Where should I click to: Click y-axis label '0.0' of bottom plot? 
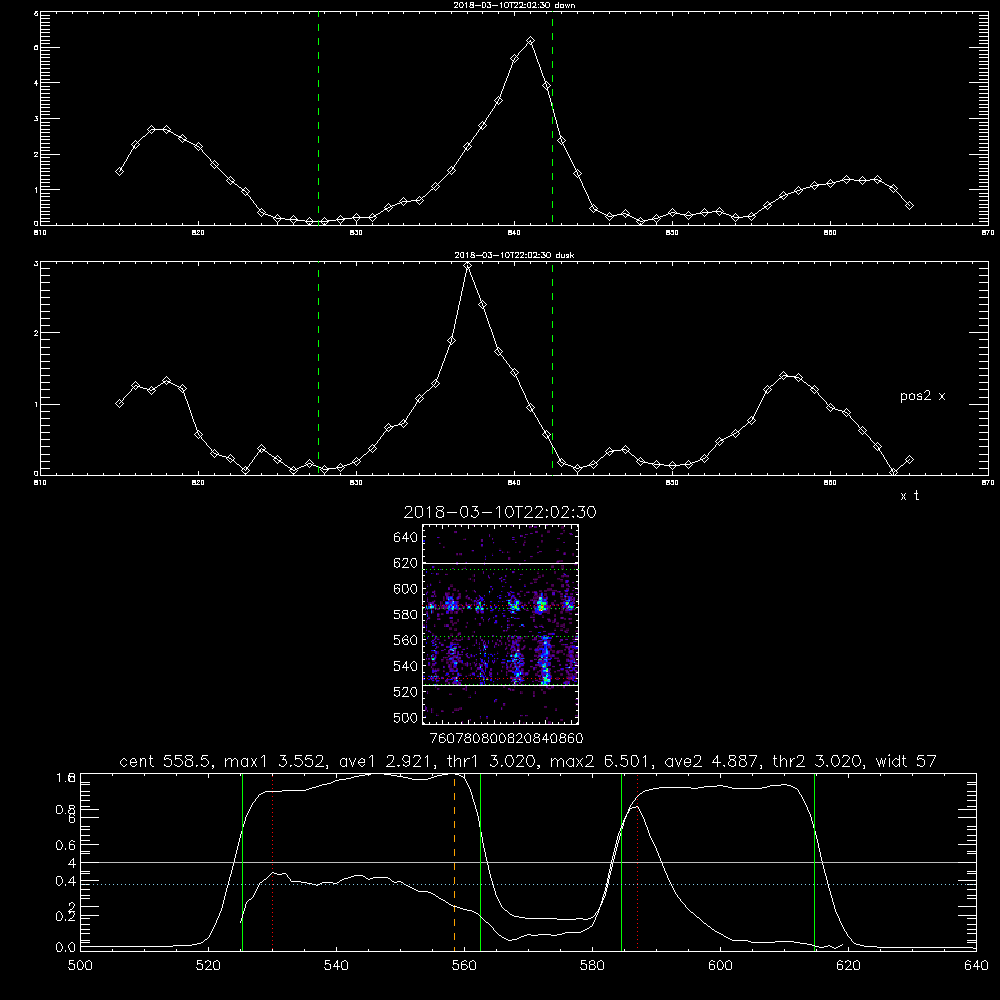(x=66, y=948)
